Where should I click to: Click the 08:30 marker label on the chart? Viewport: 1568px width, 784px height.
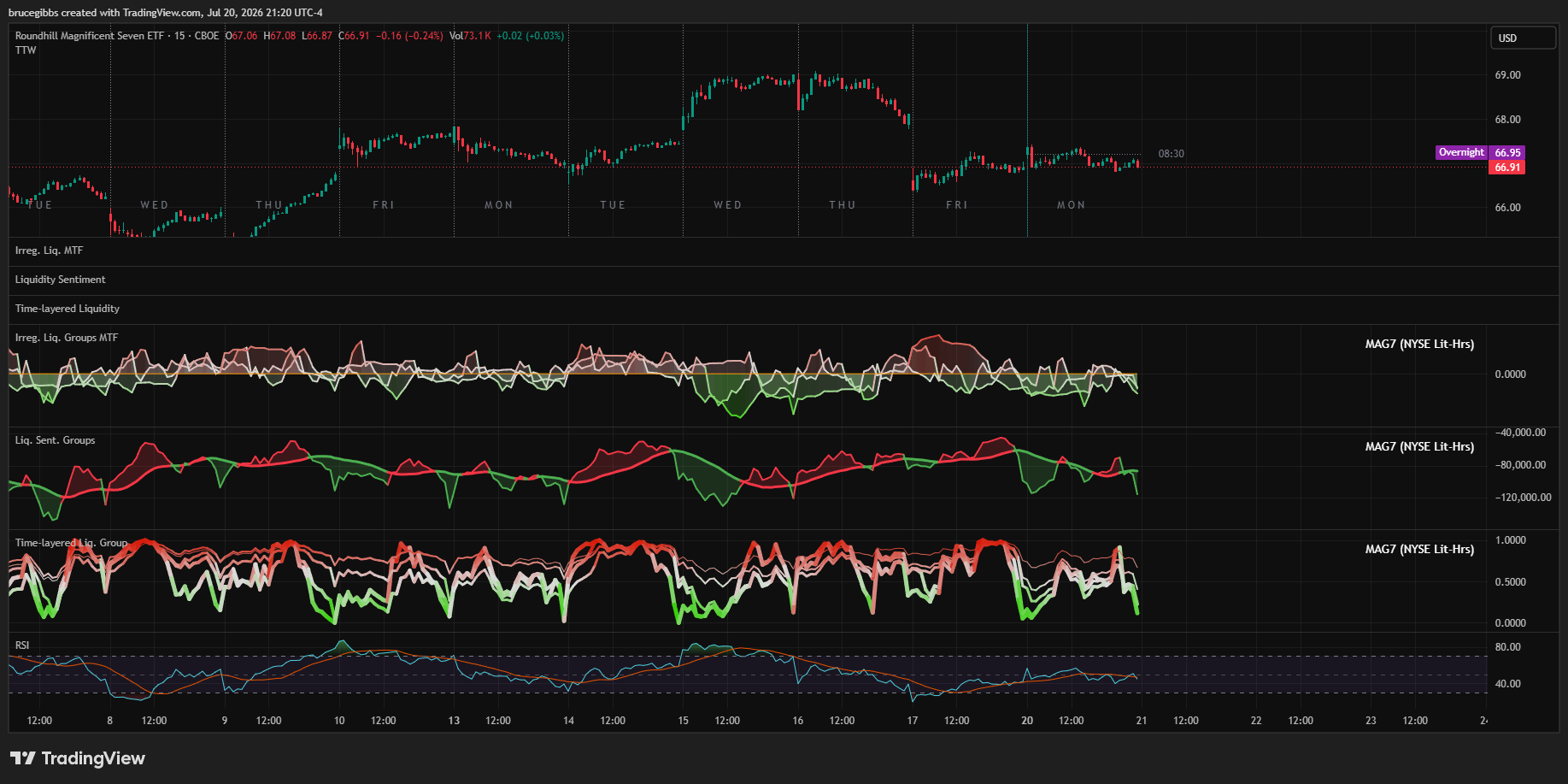tap(1171, 154)
